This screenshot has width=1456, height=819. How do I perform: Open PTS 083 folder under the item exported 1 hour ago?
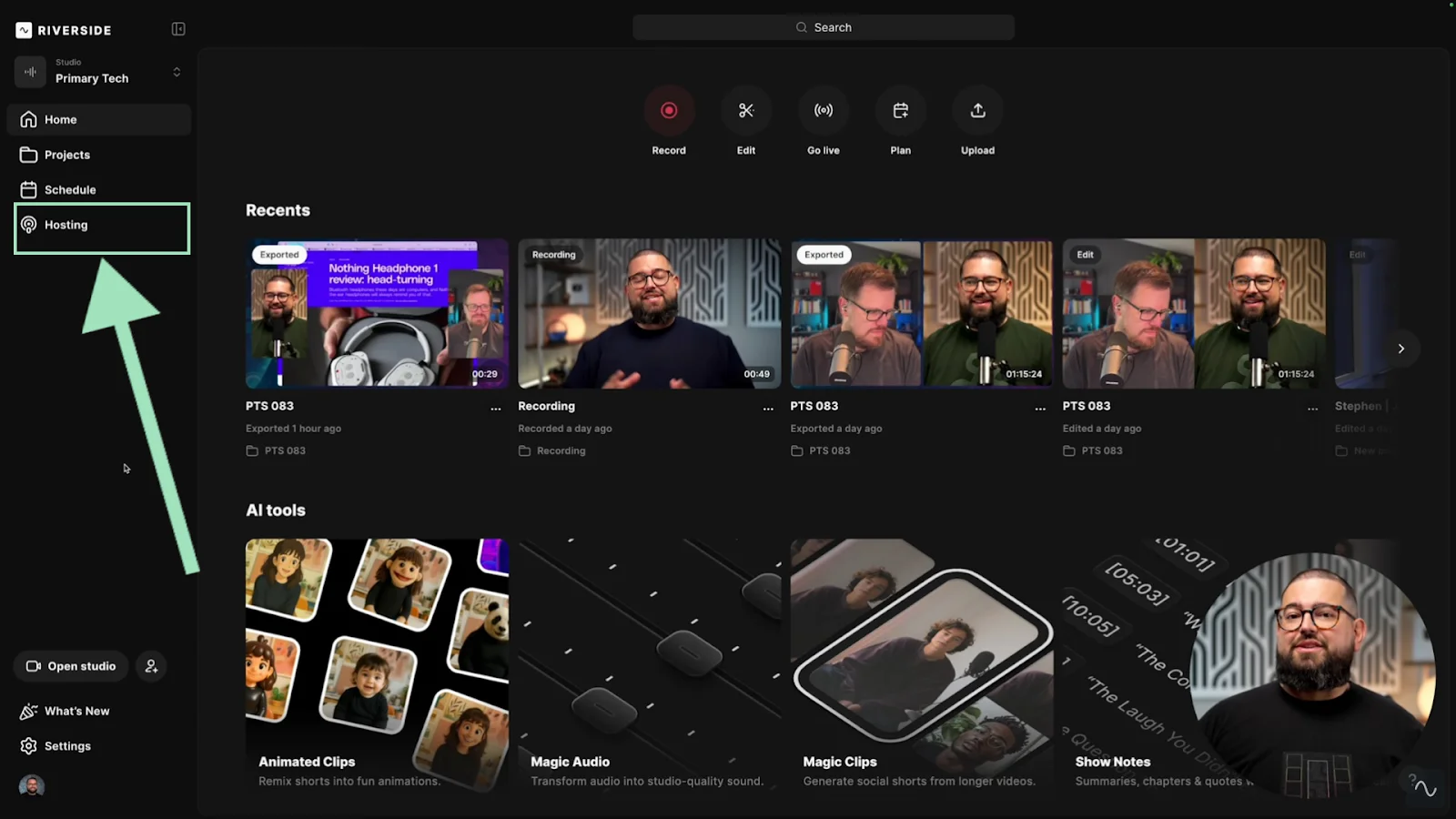(x=276, y=450)
